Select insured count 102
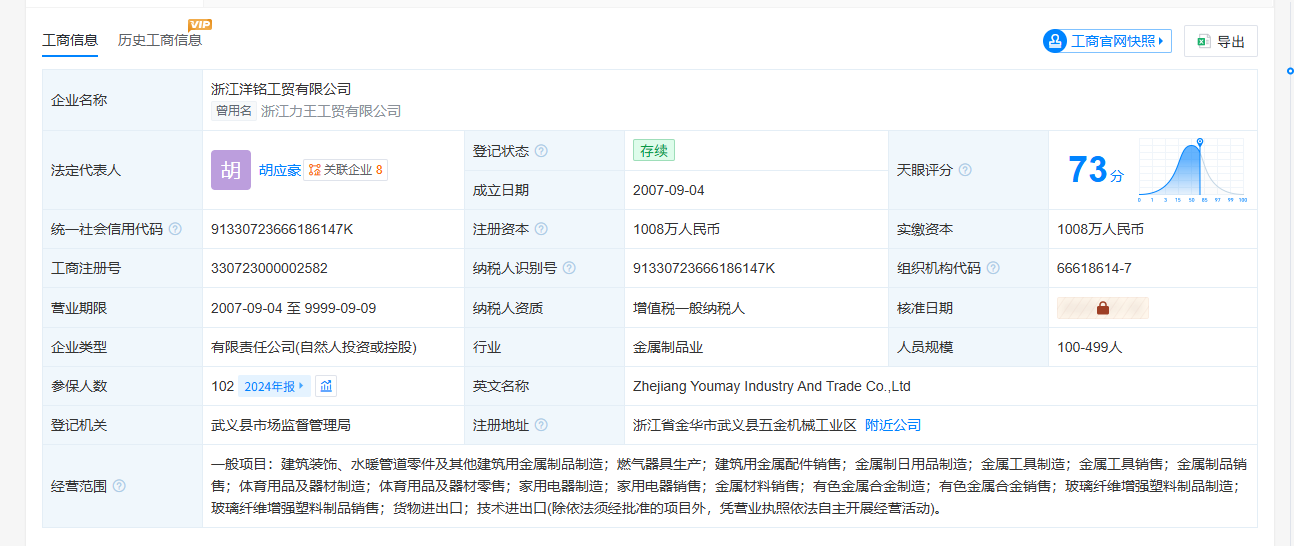Viewport: 1294px width, 546px height. pos(222,386)
